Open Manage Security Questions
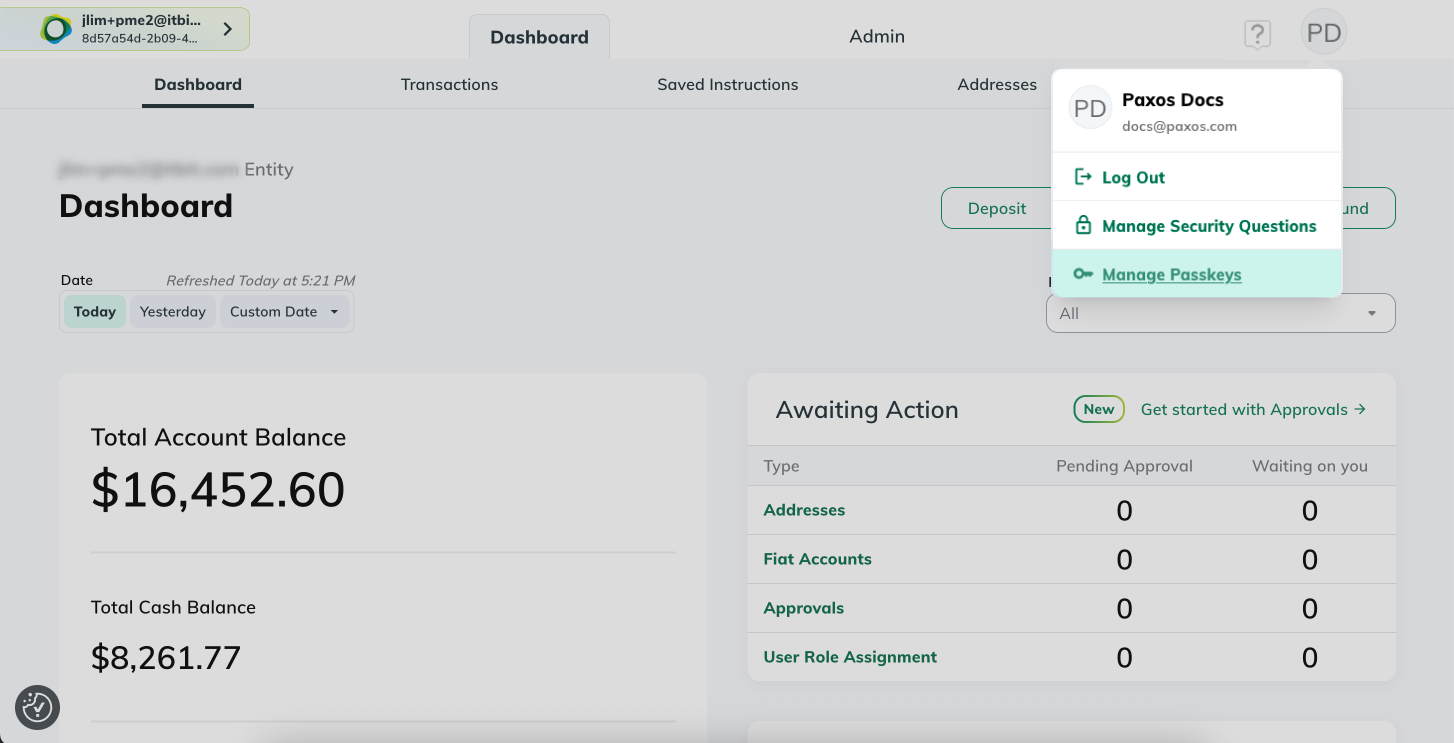Viewport: 1454px width, 743px height. [x=1196, y=225]
